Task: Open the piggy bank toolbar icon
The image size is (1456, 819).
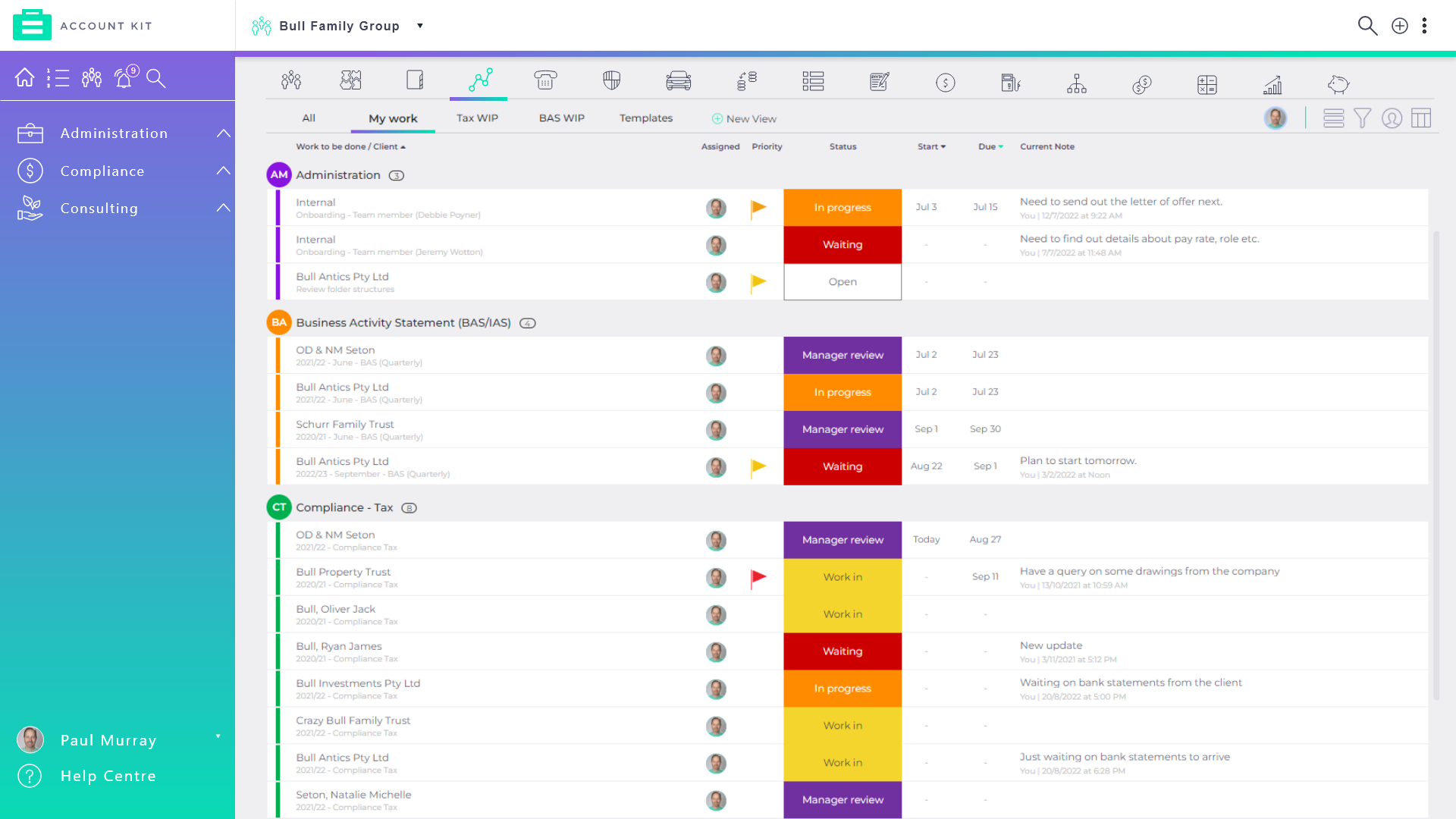Action: [1338, 84]
